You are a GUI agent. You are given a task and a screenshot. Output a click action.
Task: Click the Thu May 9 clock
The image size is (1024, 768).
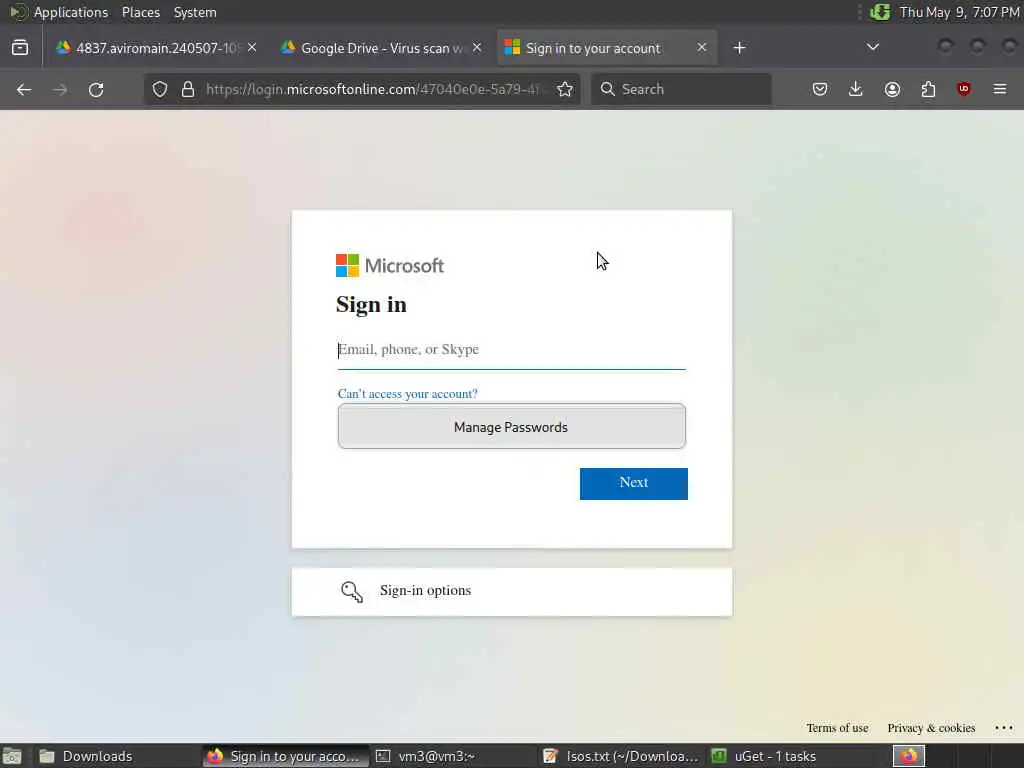click(959, 12)
